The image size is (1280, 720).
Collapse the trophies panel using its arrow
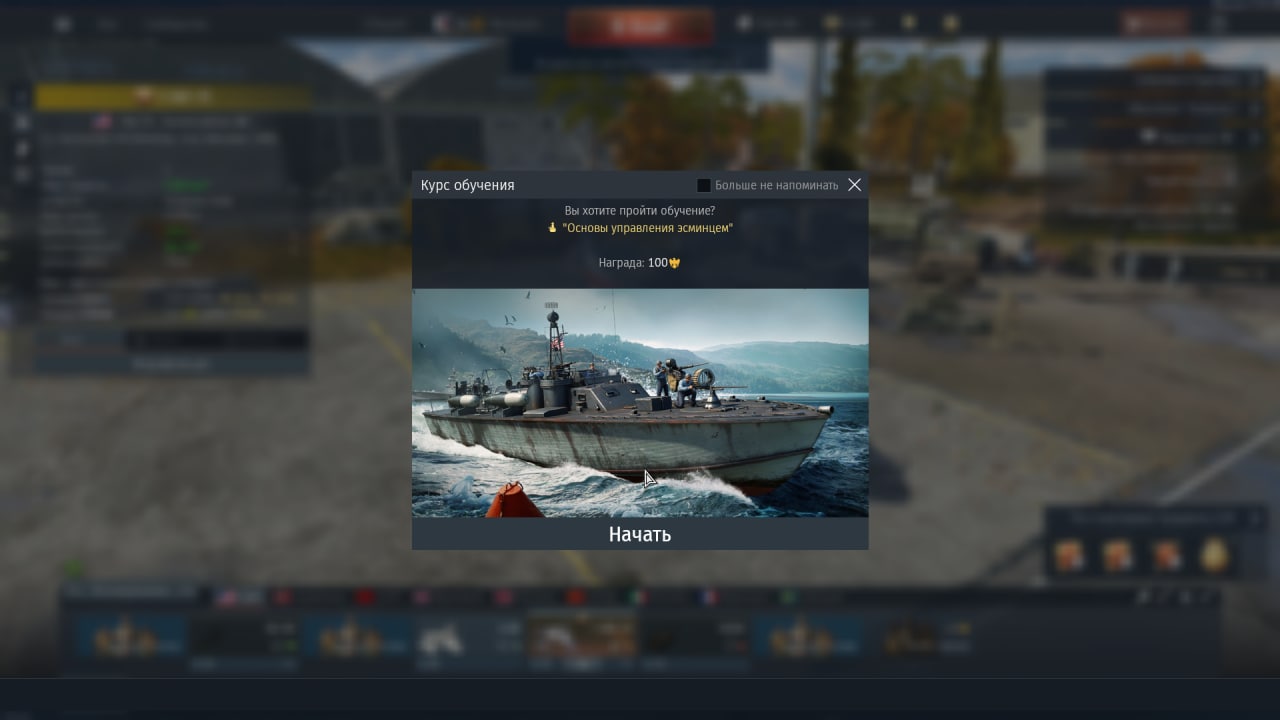1256,518
